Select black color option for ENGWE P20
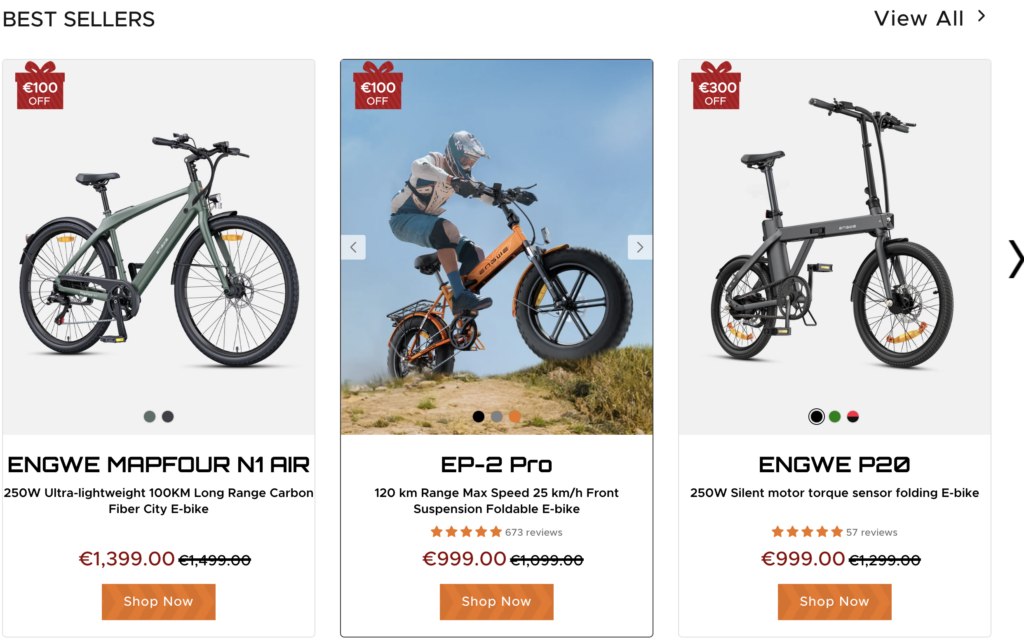The image size is (1024, 642). point(816,417)
